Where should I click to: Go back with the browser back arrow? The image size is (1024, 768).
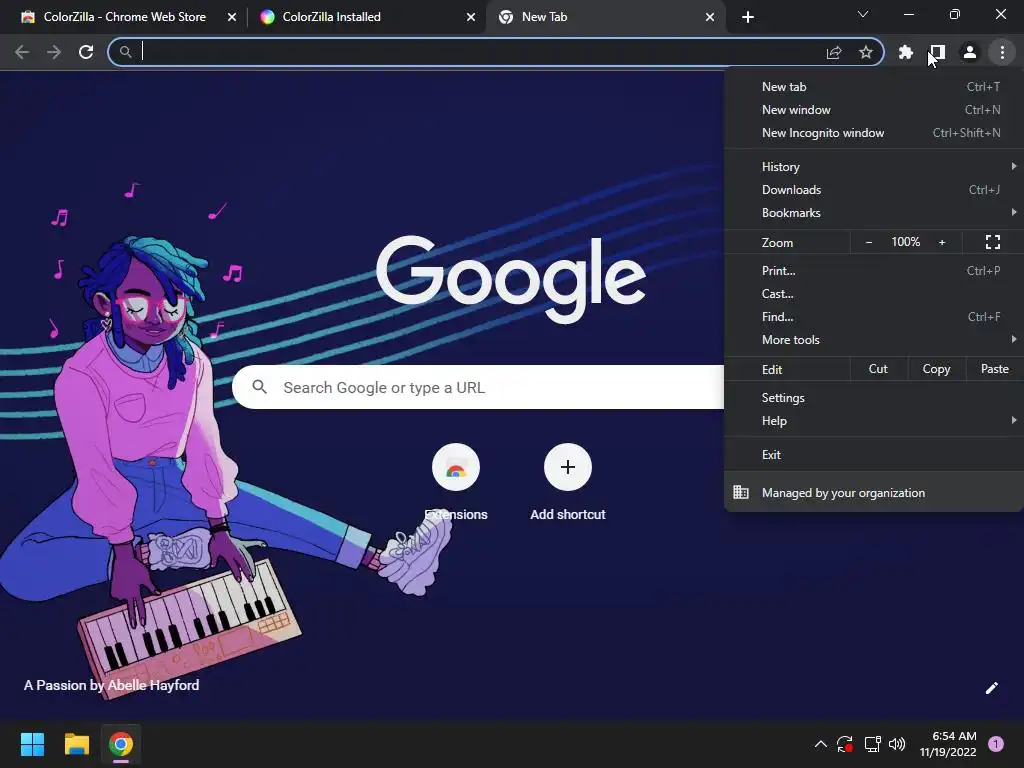click(22, 52)
